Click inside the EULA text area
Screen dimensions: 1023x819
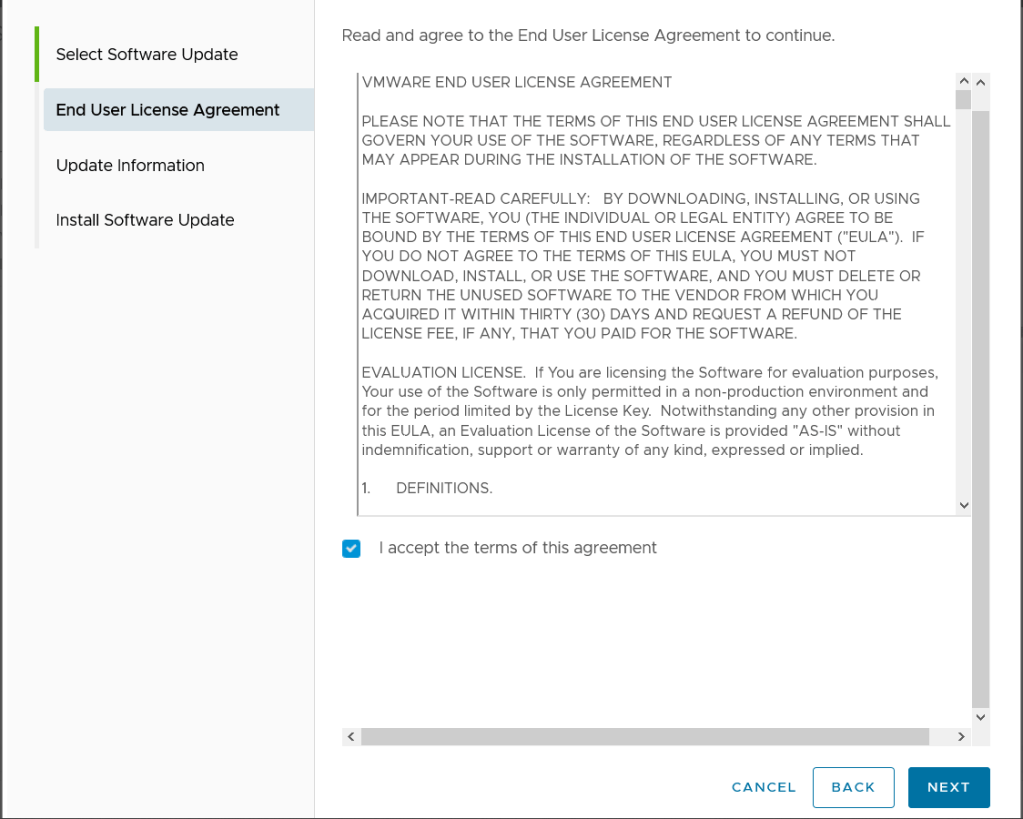(x=650, y=300)
